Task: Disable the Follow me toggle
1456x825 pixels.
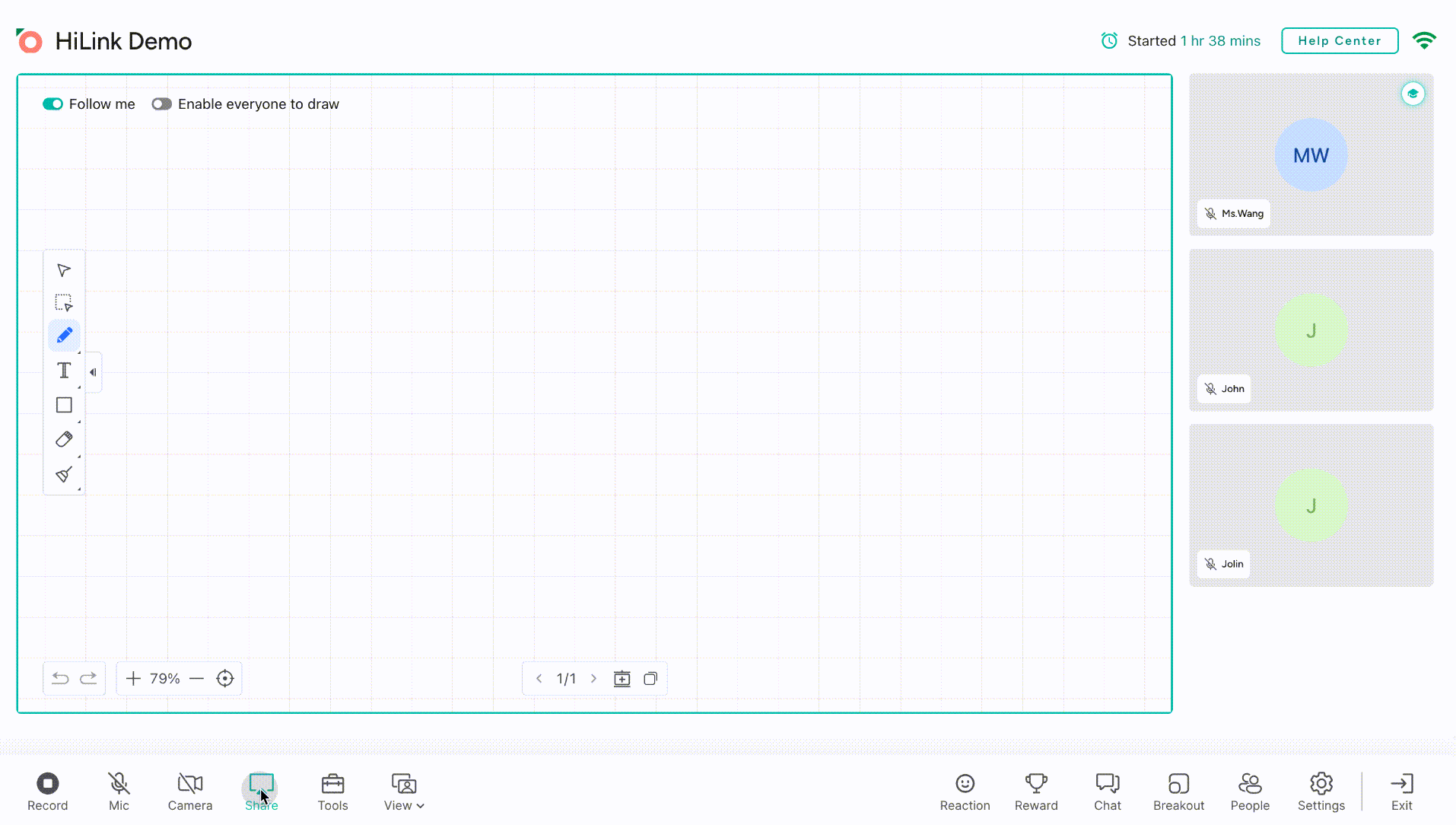Action: pos(52,104)
